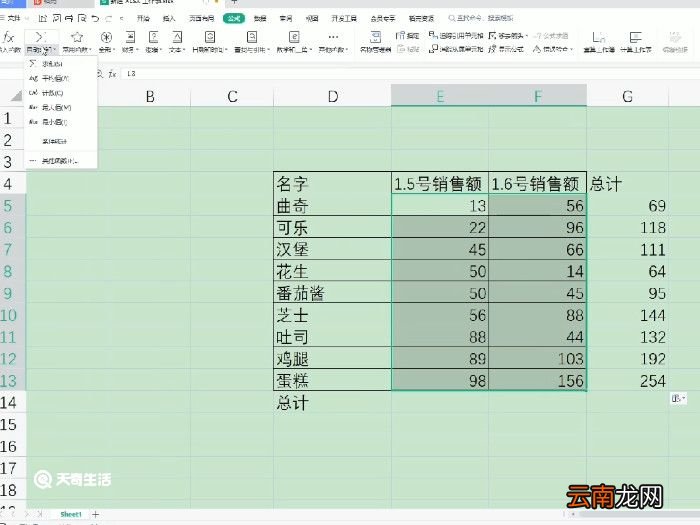Screen dimensions: 700x525
Task: Select the column G header
Action: (627, 96)
